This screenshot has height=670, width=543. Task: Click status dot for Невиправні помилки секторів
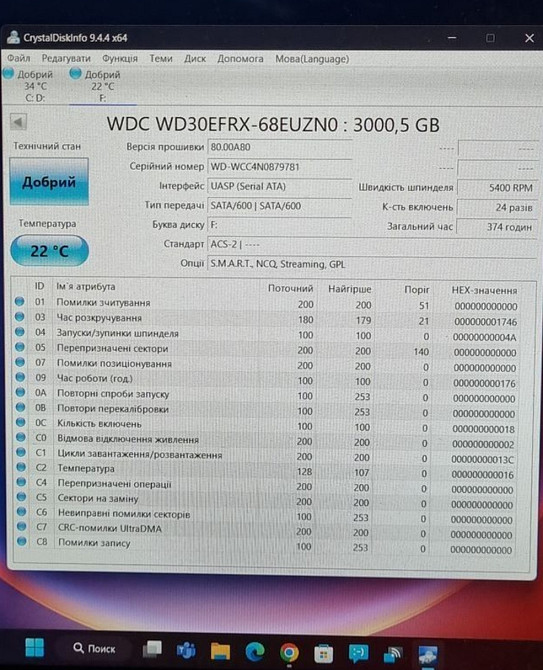[x=21, y=512]
